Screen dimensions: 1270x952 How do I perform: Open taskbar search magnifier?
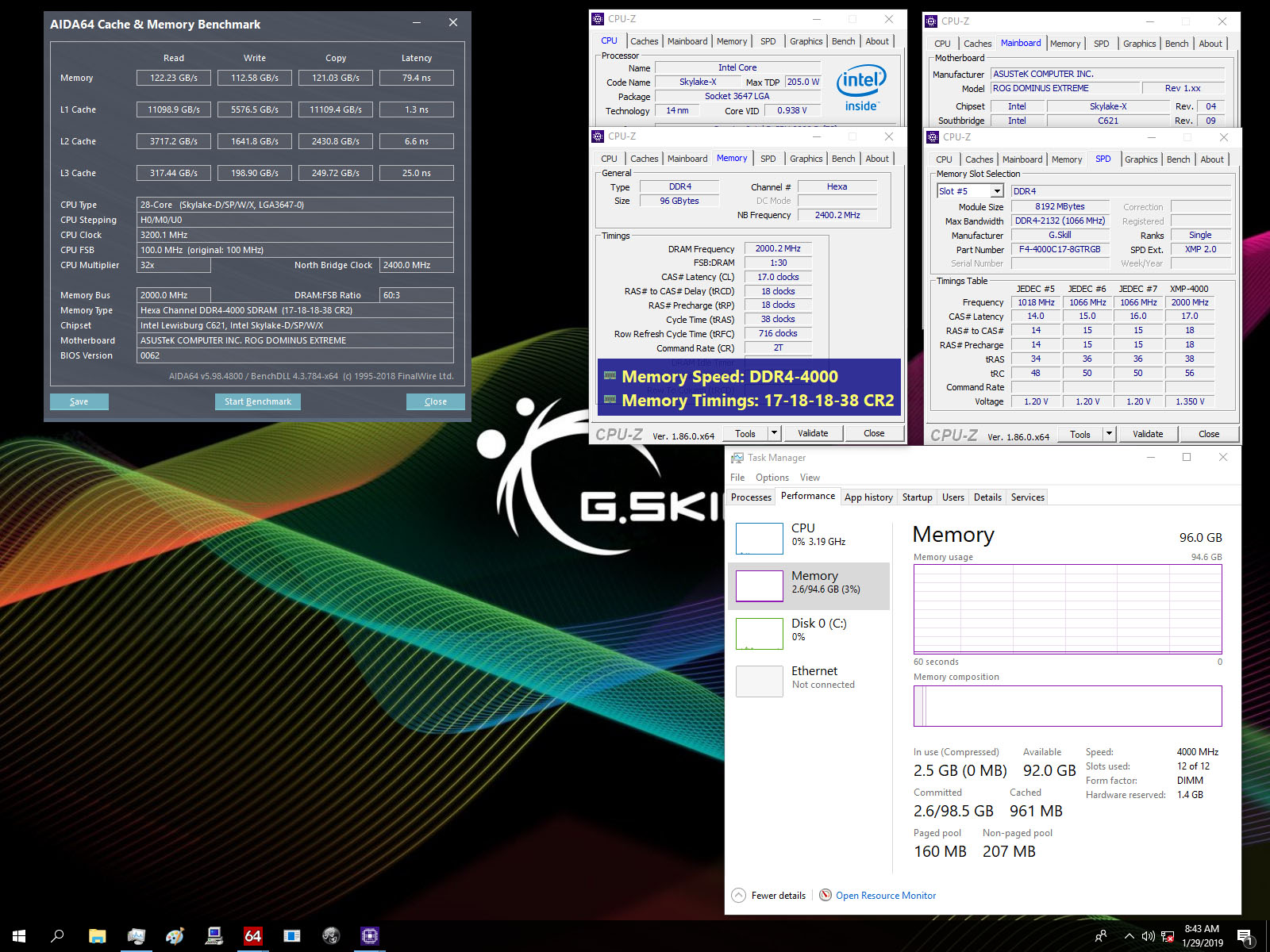pos(57,936)
